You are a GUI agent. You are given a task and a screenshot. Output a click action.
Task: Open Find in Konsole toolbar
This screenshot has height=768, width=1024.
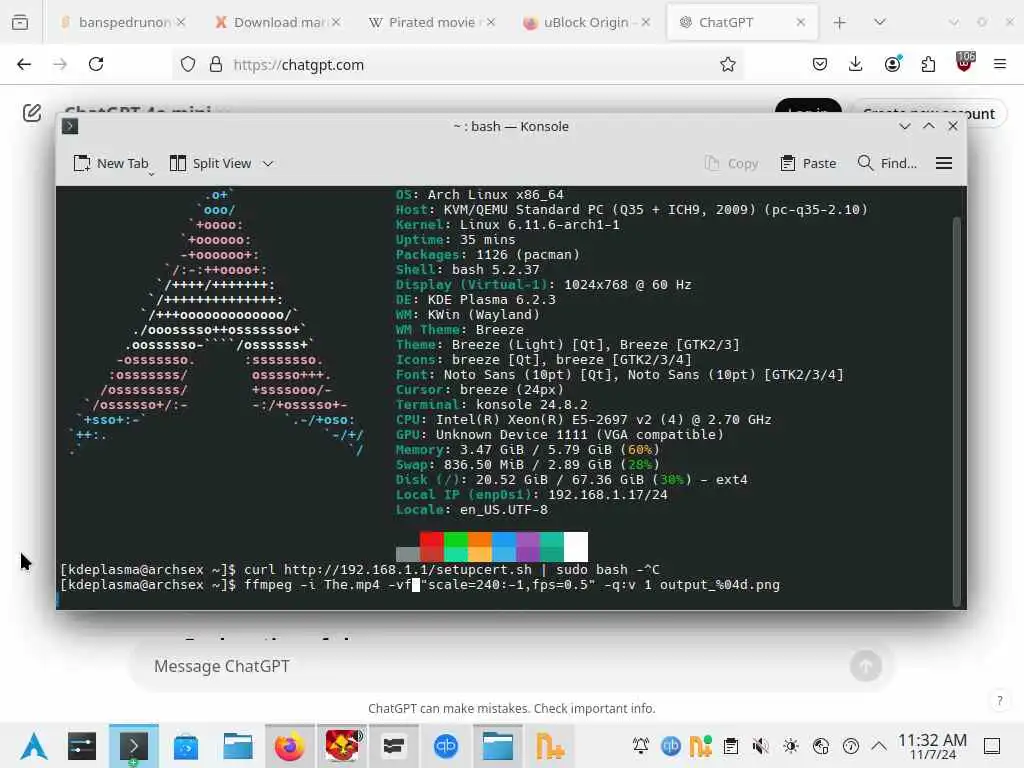click(x=888, y=163)
